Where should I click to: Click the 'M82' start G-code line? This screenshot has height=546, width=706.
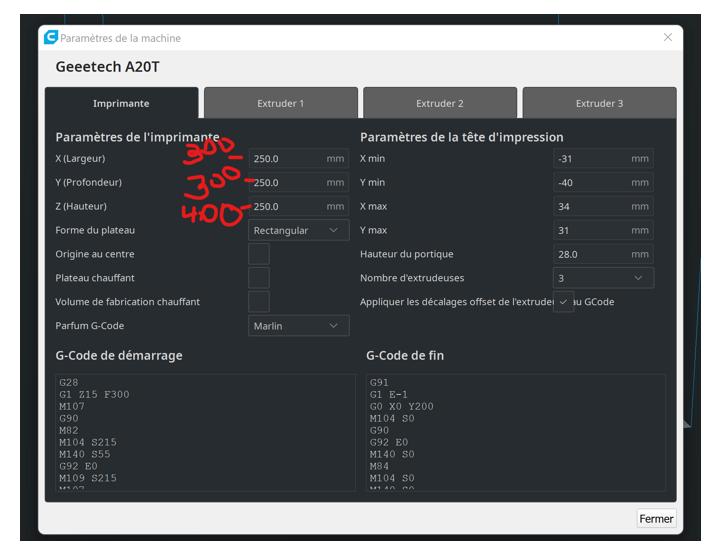(x=69, y=430)
